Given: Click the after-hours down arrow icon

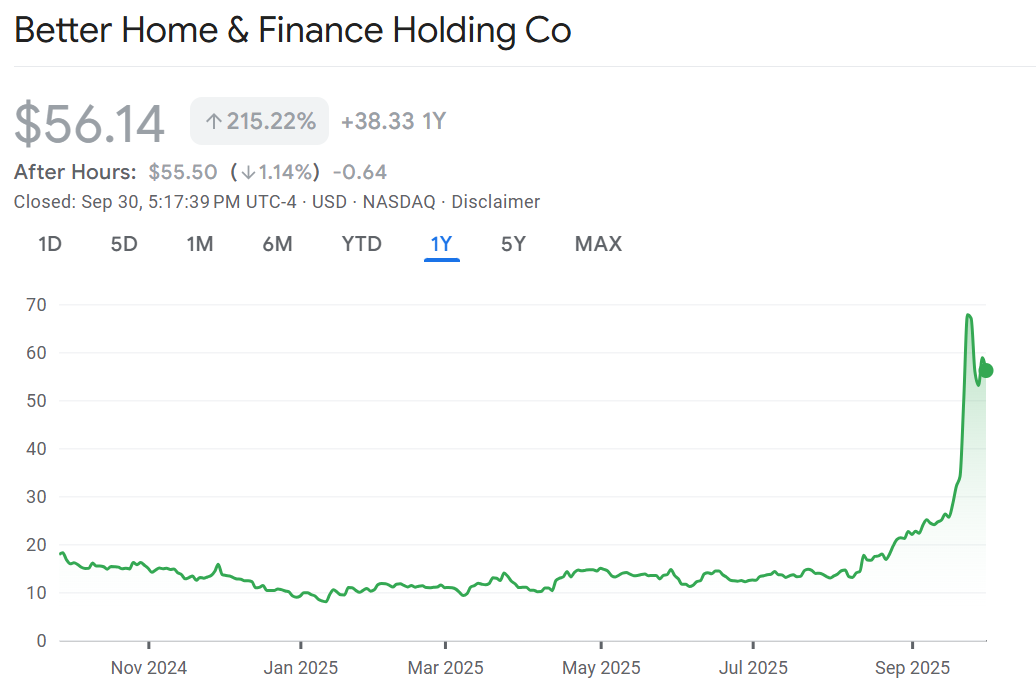Looking at the screenshot, I should tap(247, 172).
